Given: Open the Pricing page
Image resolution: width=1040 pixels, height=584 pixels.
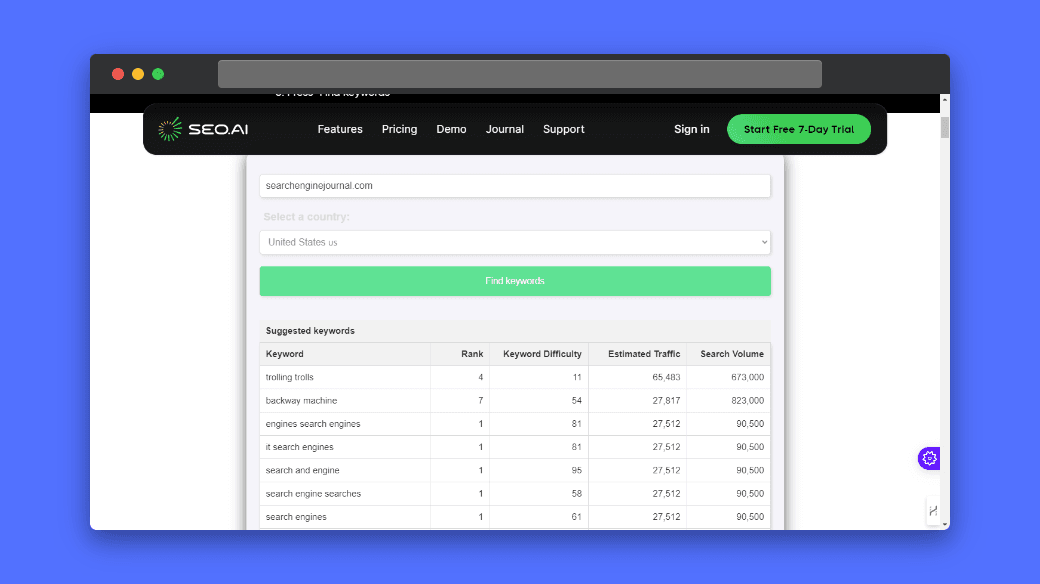Looking at the screenshot, I should pos(399,129).
